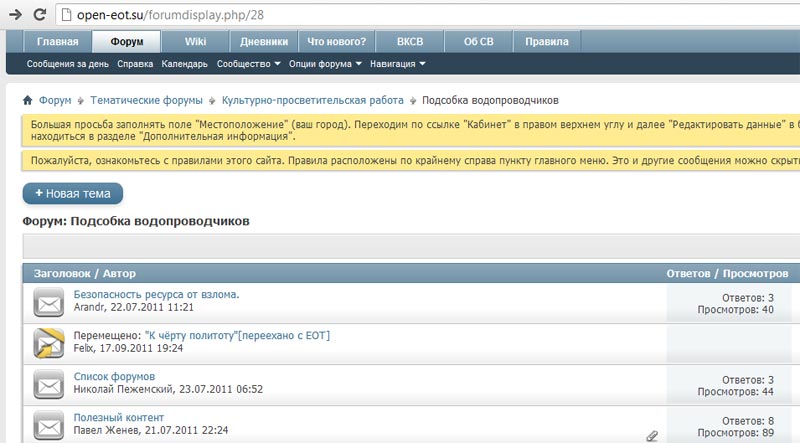Open moved thread 'К чёрту политоту'
This screenshot has height=443, width=800.
[x=237, y=335]
